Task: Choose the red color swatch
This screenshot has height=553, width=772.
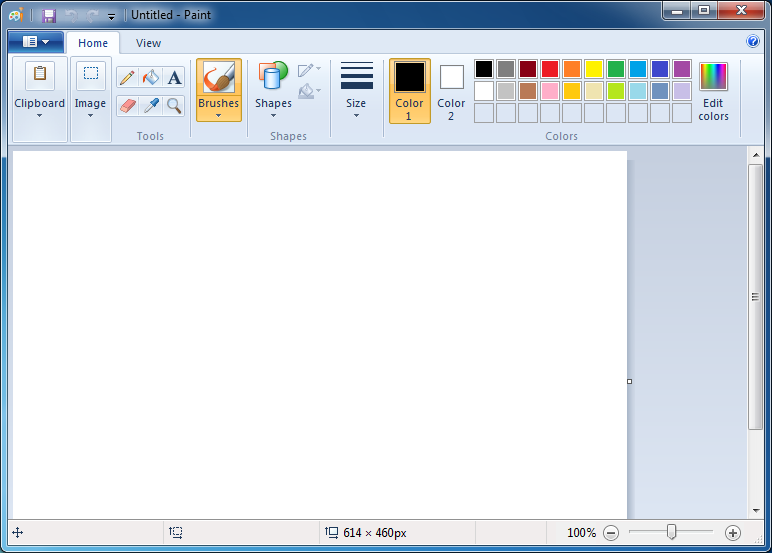Action: point(550,69)
